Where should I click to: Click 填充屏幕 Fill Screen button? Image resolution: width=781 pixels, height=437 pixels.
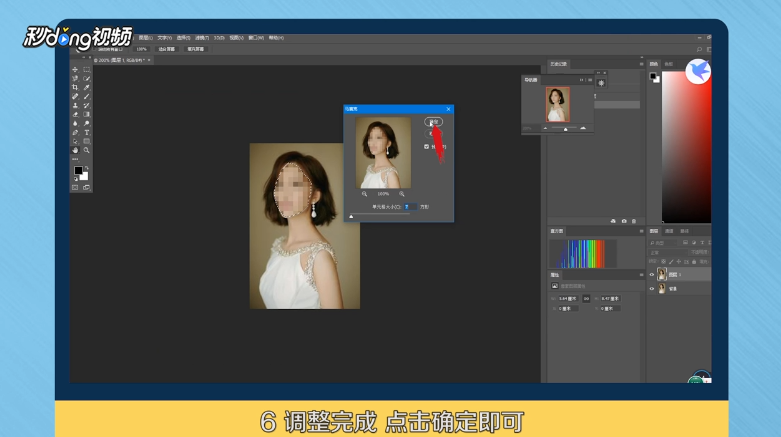196,49
